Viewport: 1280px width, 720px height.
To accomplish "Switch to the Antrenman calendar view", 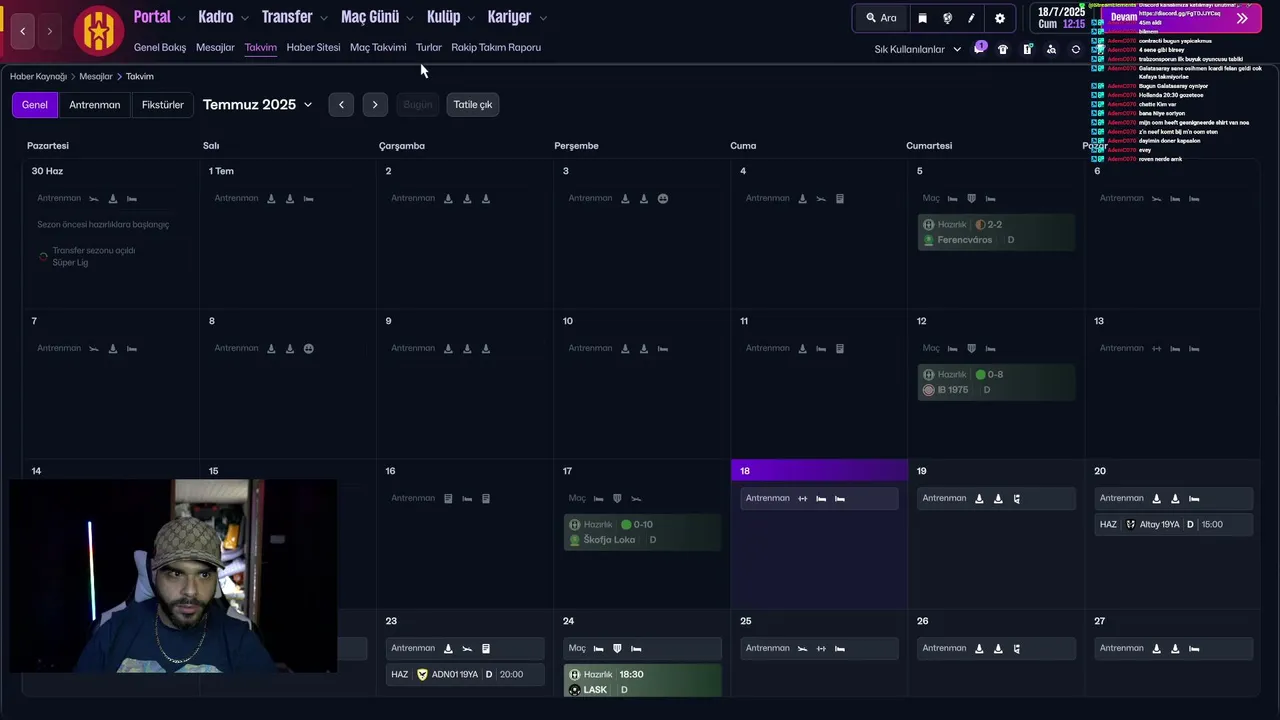I will 94,104.
